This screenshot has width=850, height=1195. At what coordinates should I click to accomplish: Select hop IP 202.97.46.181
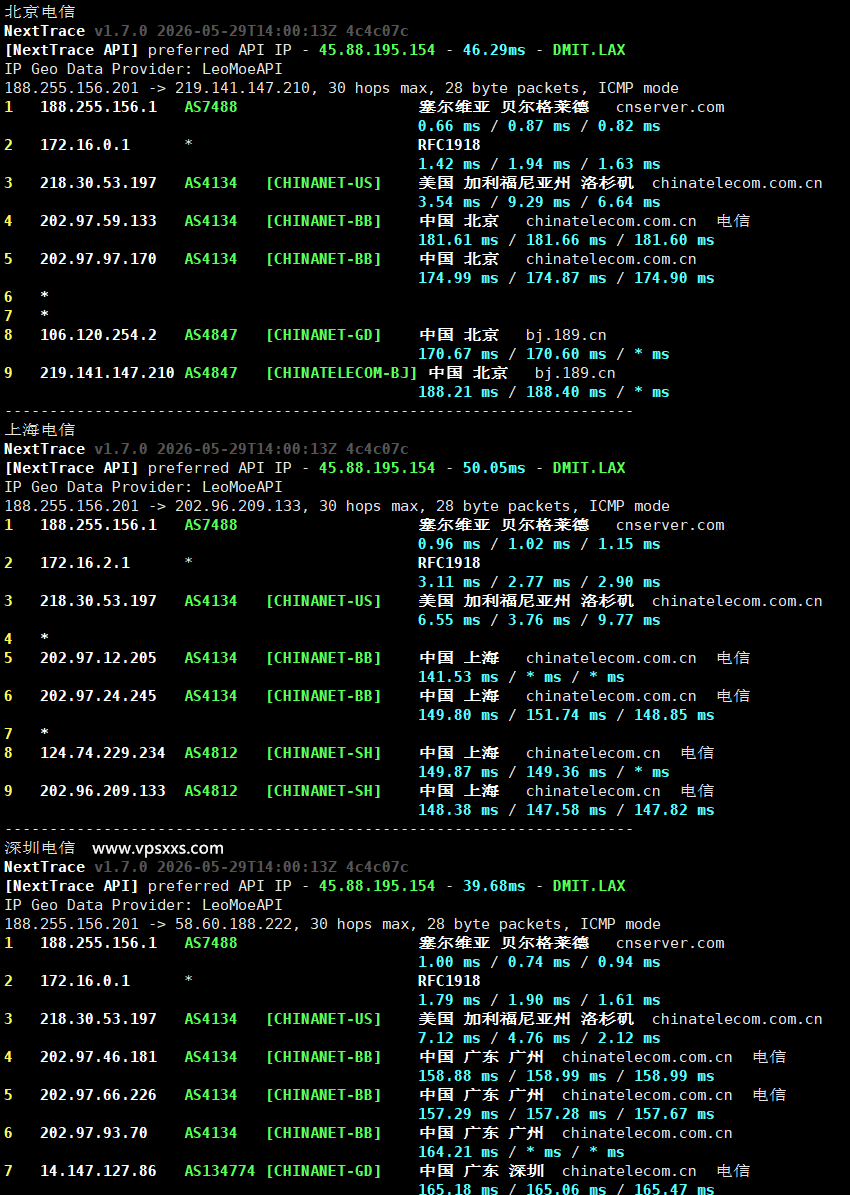tap(98, 1056)
